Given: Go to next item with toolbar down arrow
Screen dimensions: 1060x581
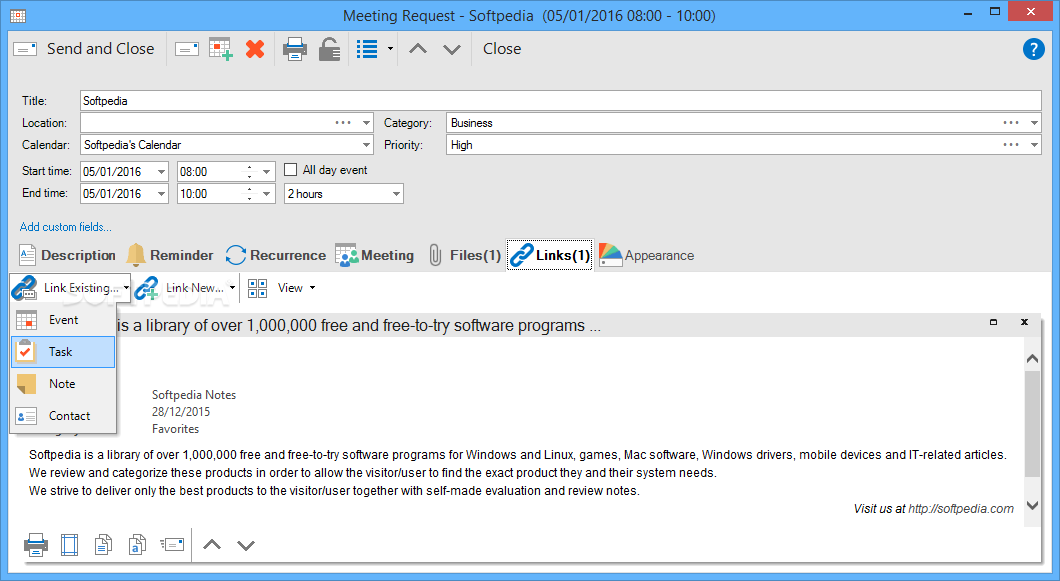Looking at the screenshot, I should click(452, 49).
